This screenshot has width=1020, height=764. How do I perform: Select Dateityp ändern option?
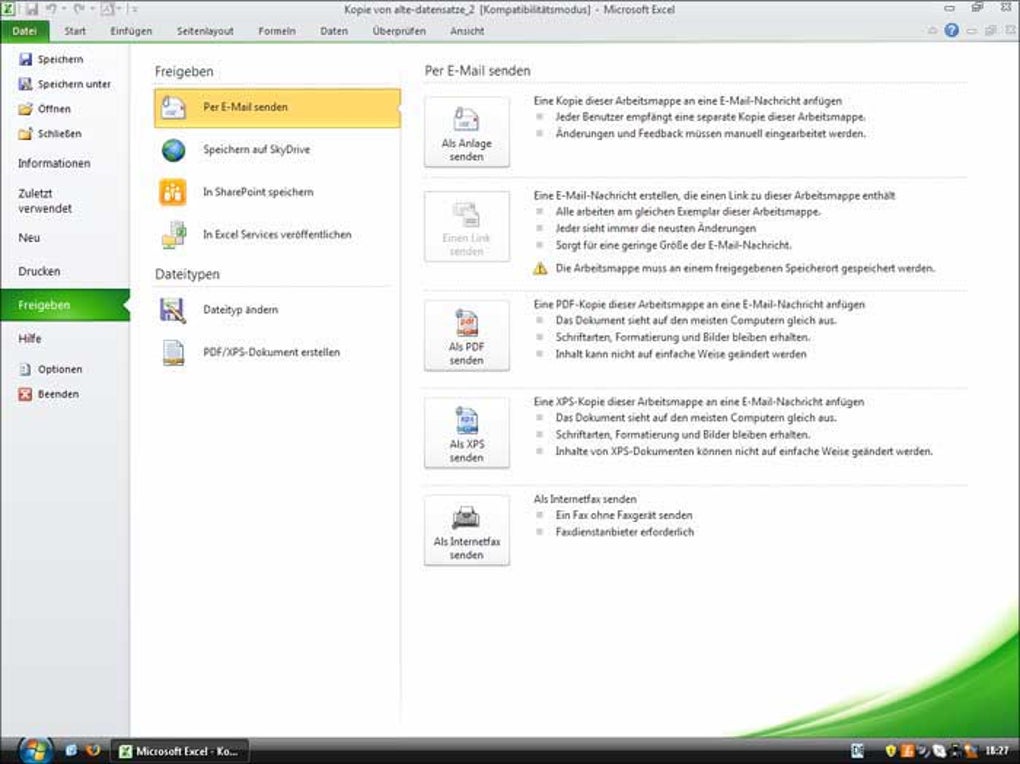coord(277,310)
